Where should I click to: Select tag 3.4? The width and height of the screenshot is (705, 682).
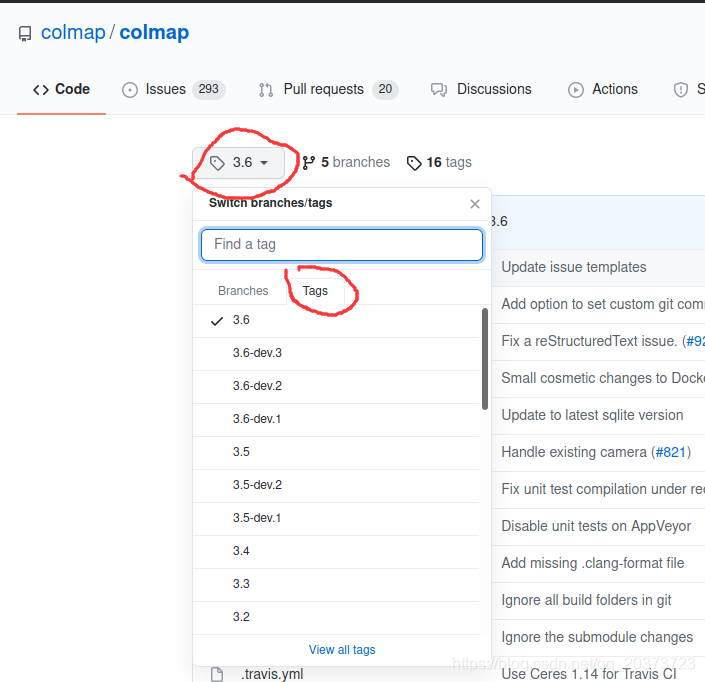pyautogui.click(x=336, y=552)
